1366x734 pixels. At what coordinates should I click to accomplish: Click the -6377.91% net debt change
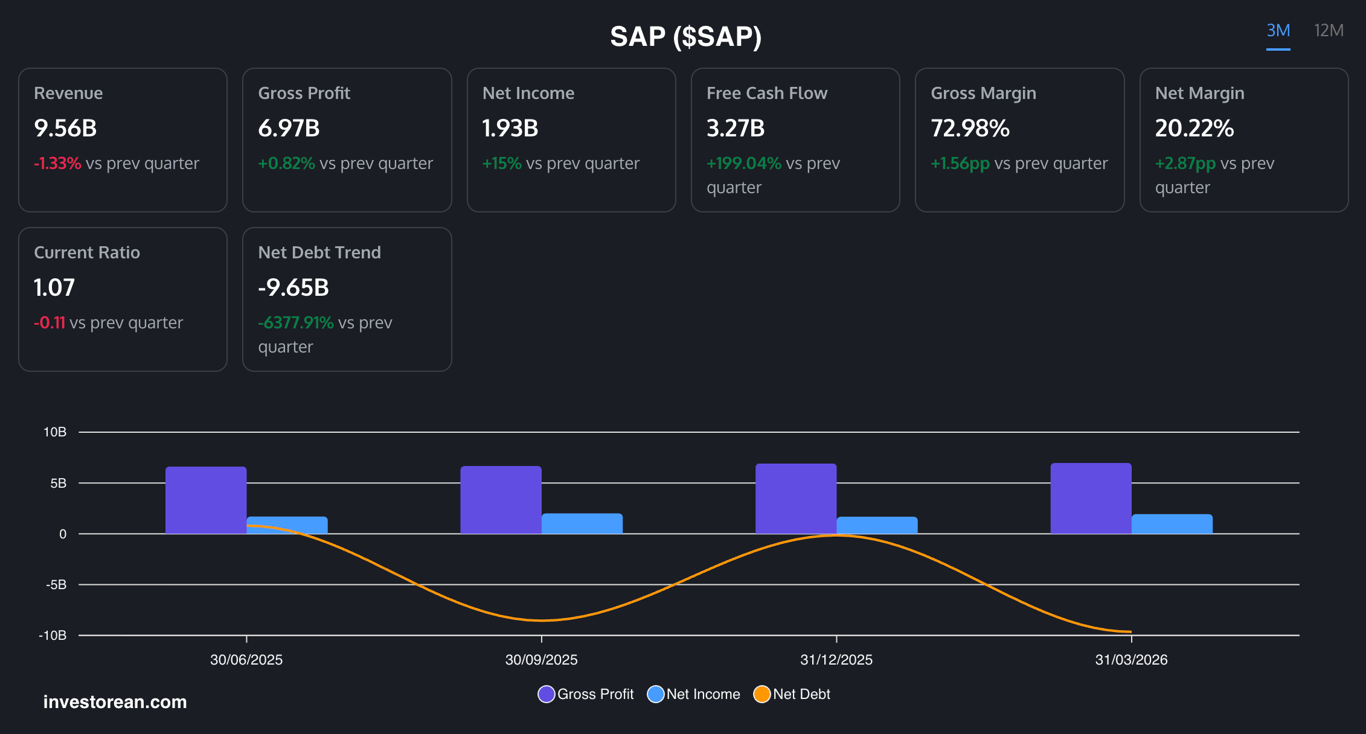296,322
